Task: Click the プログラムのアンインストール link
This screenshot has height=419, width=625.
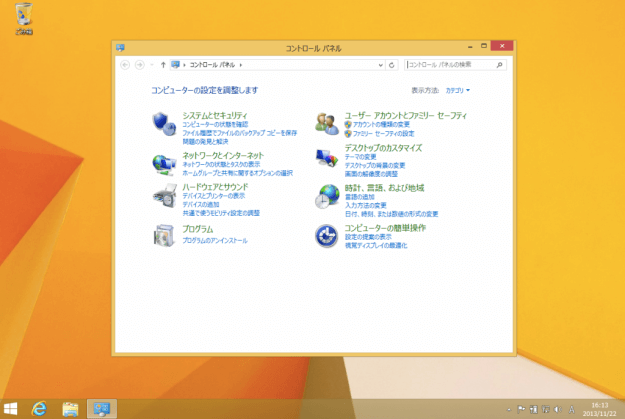Action: [x=214, y=241]
